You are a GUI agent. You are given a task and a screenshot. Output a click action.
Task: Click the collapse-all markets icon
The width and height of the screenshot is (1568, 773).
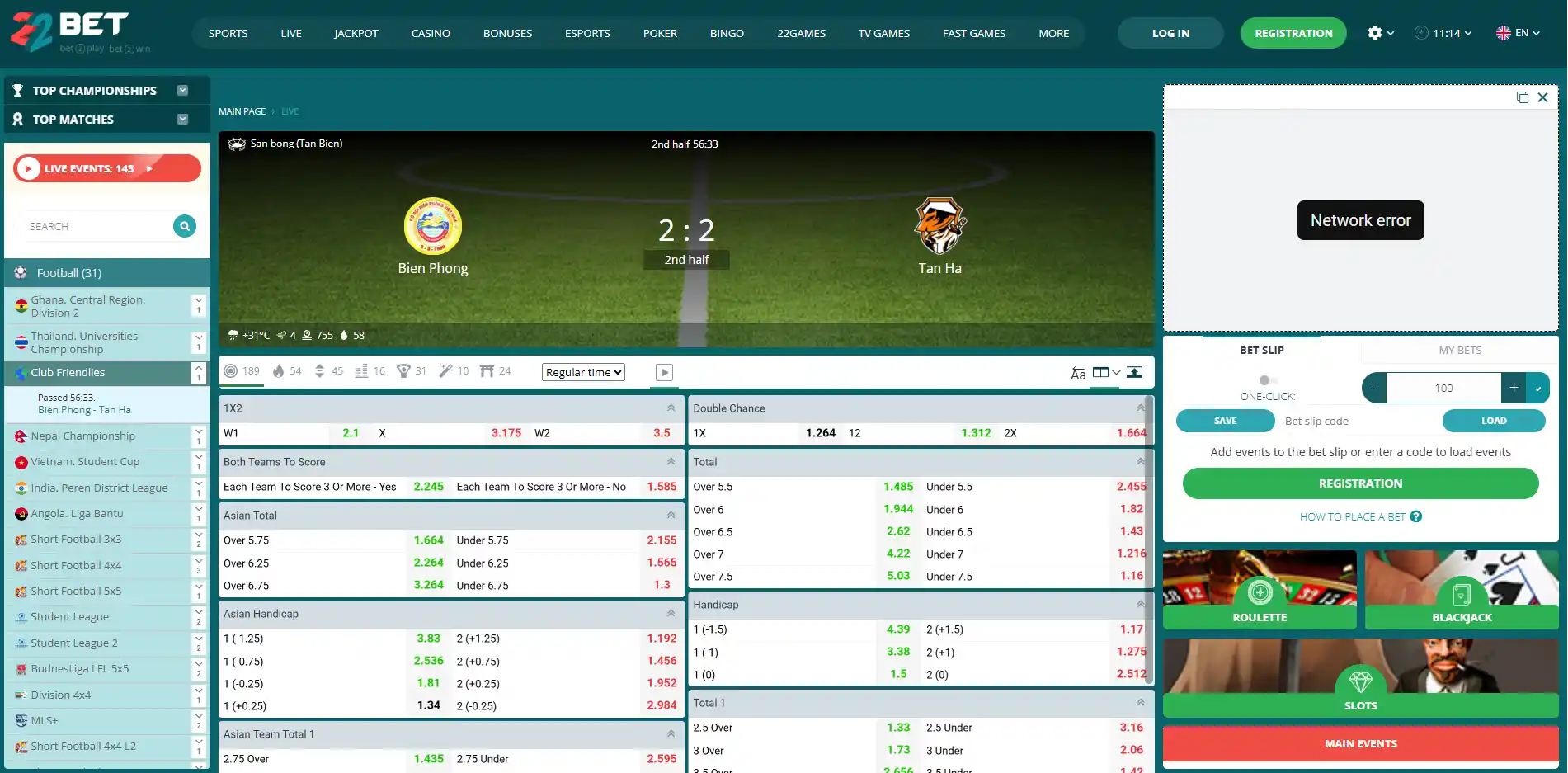click(x=1135, y=372)
